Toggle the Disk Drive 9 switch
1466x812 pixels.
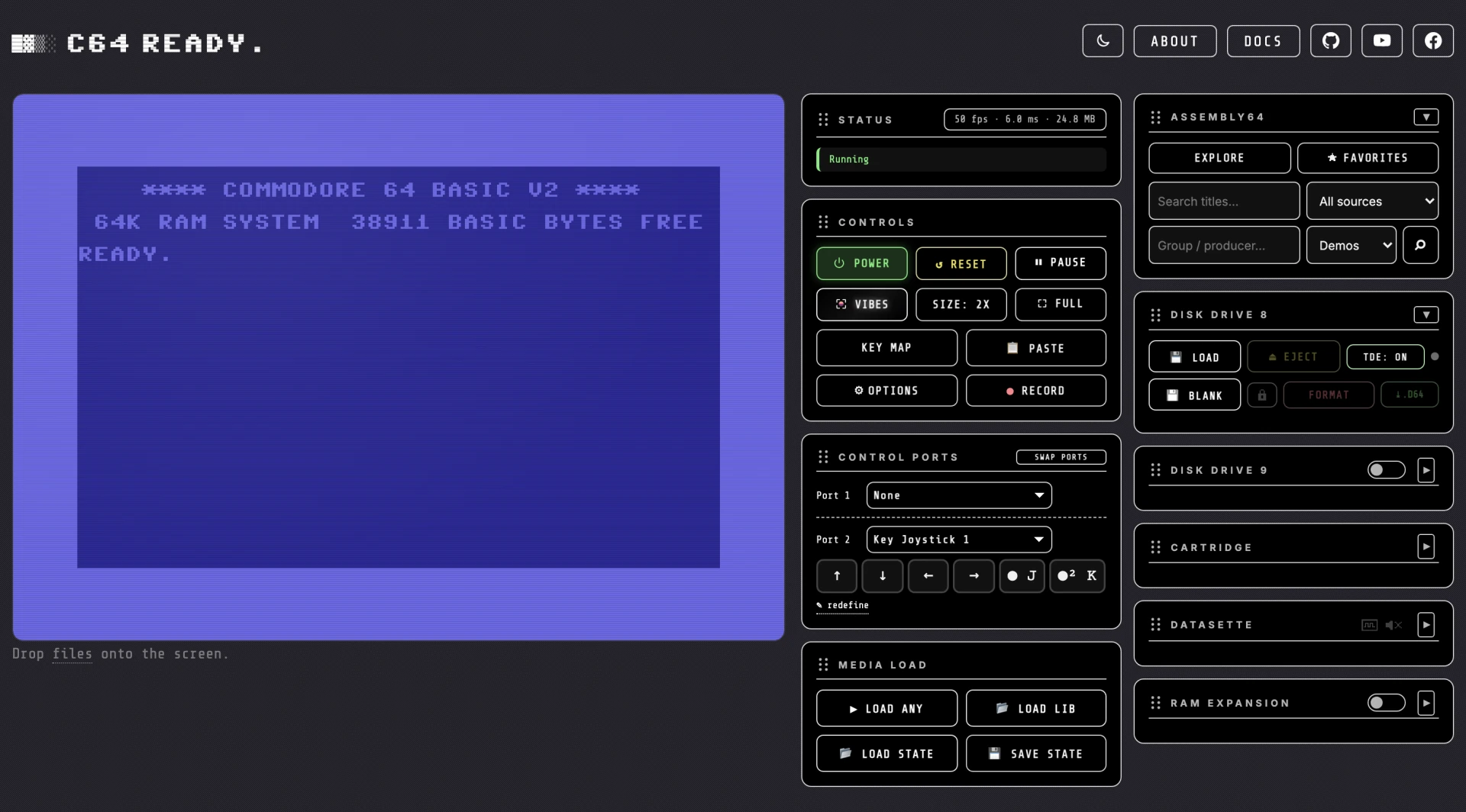[1386, 470]
